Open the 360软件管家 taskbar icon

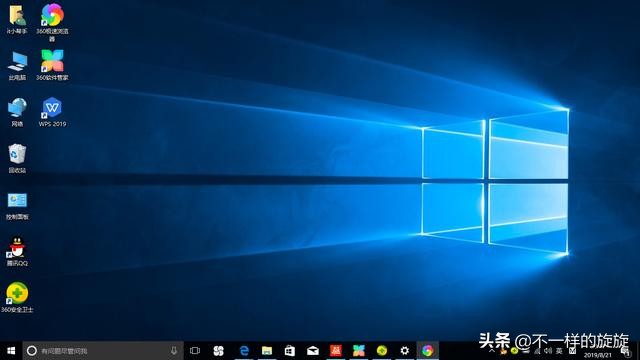click(359, 351)
